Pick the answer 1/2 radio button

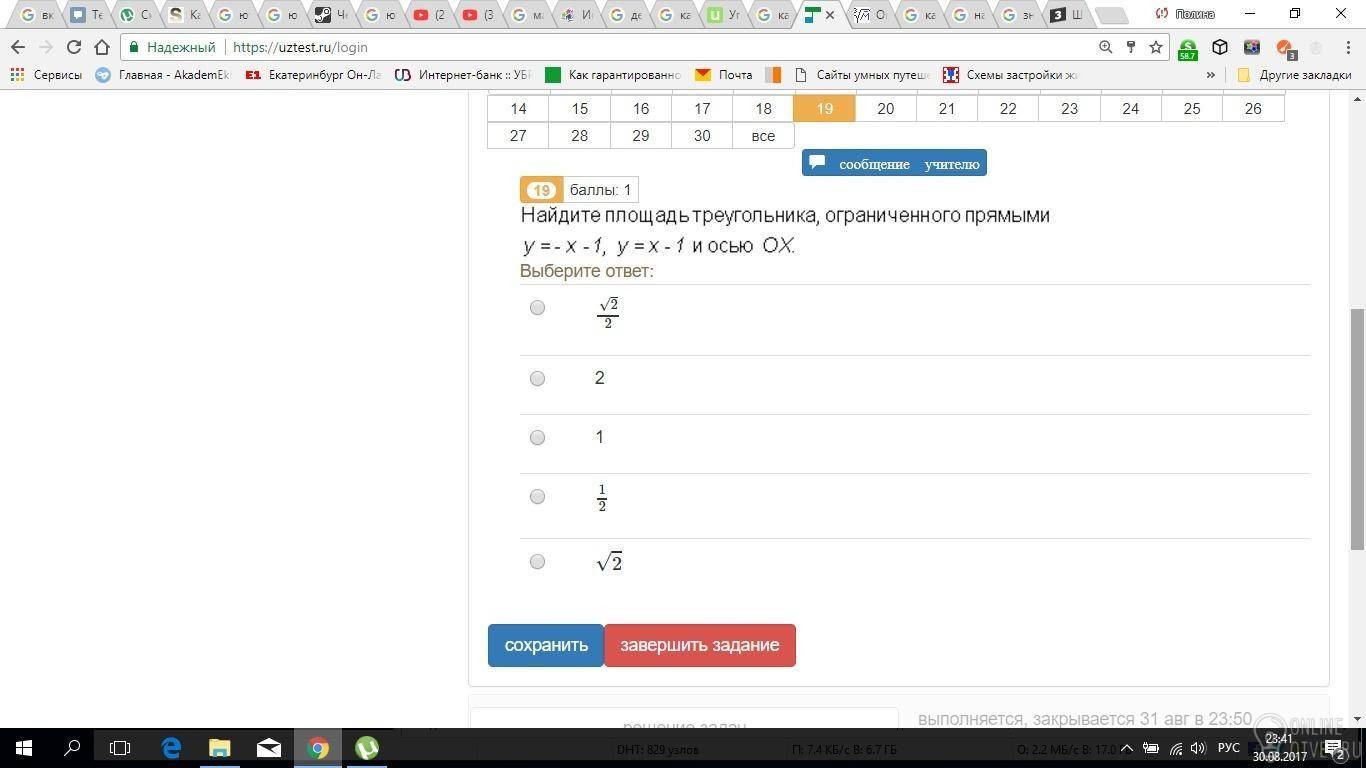[538, 496]
